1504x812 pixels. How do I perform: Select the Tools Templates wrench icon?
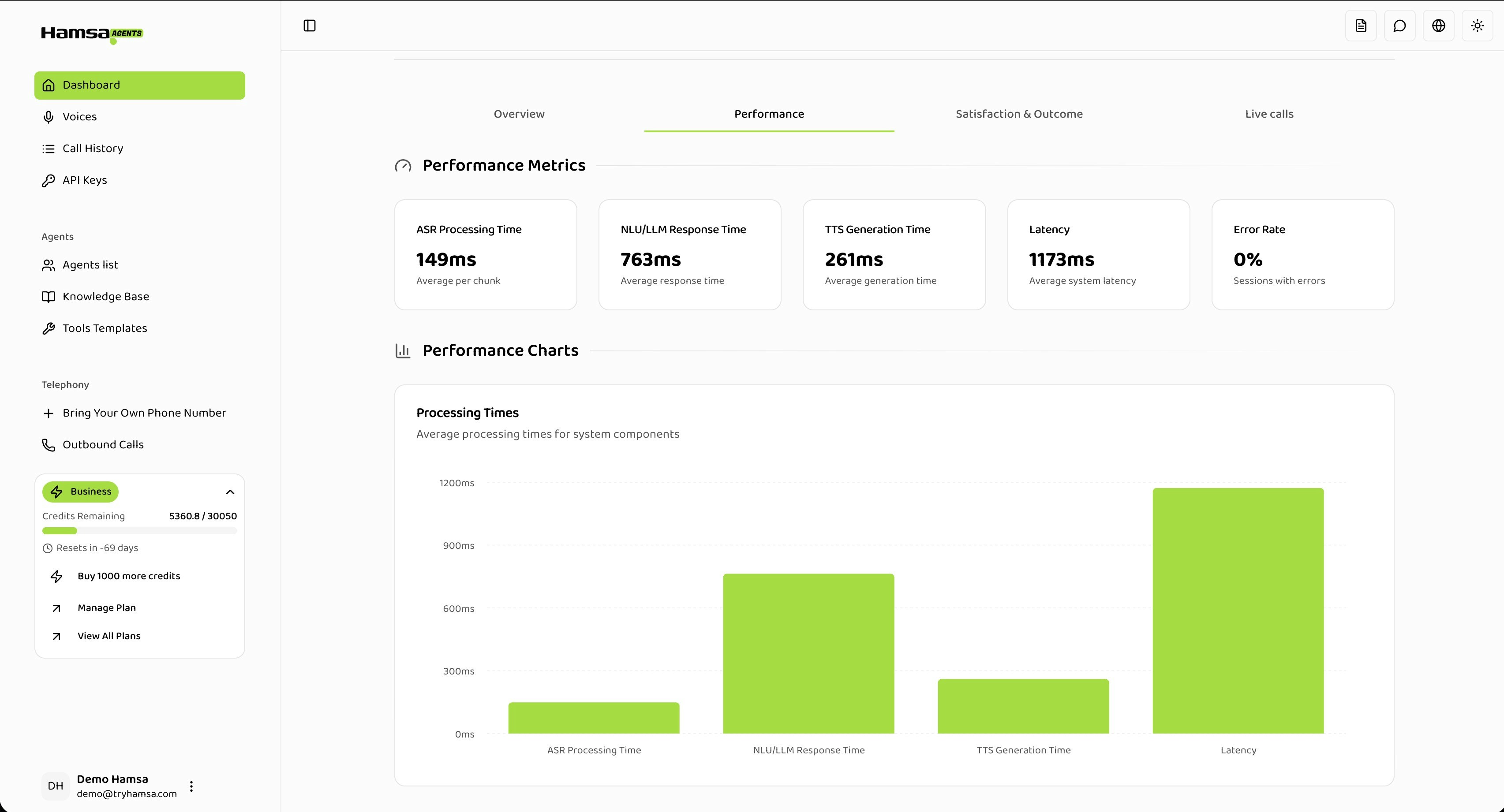click(x=49, y=328)
